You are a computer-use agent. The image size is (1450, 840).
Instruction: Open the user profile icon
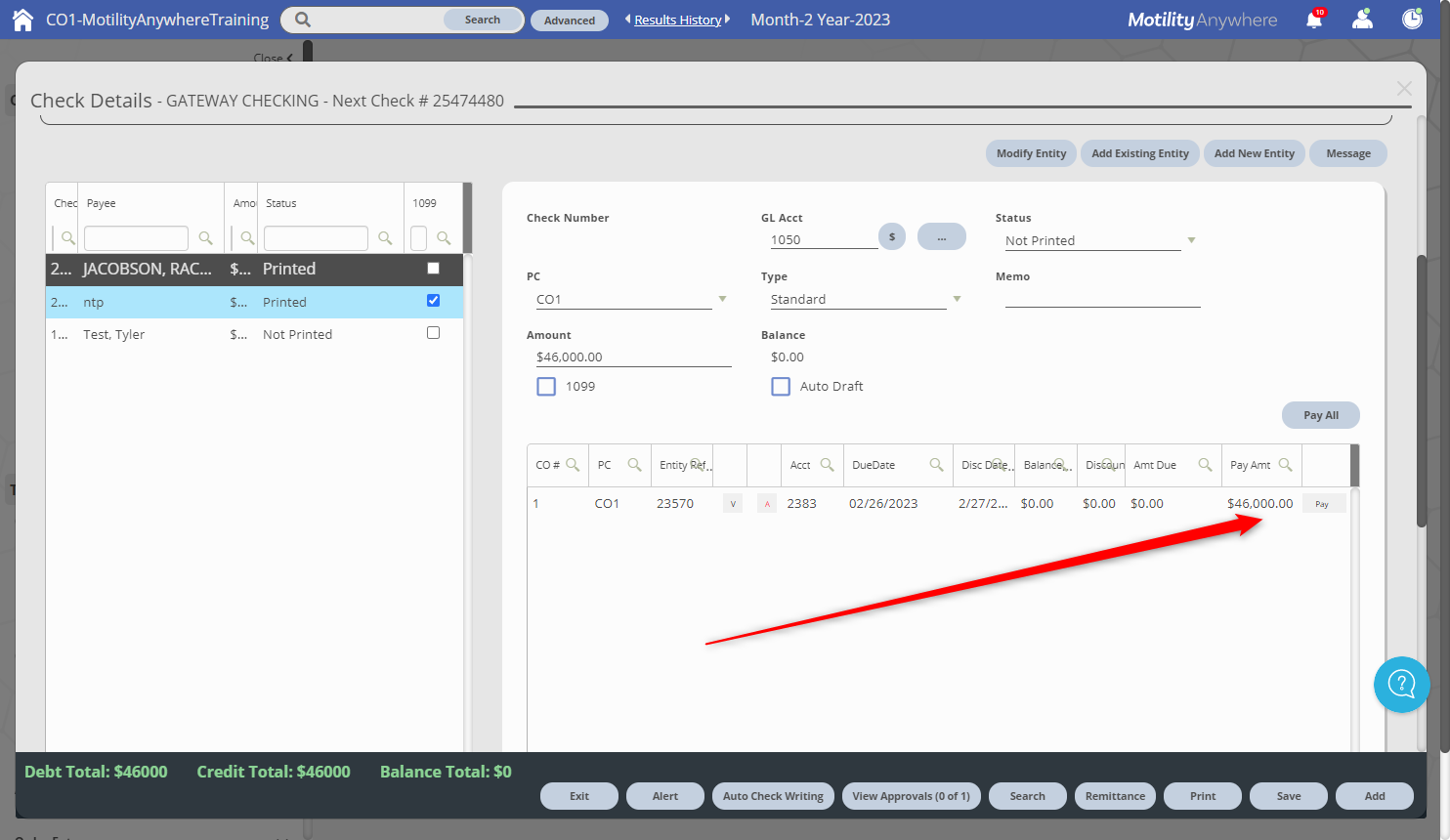point(1362,20)
